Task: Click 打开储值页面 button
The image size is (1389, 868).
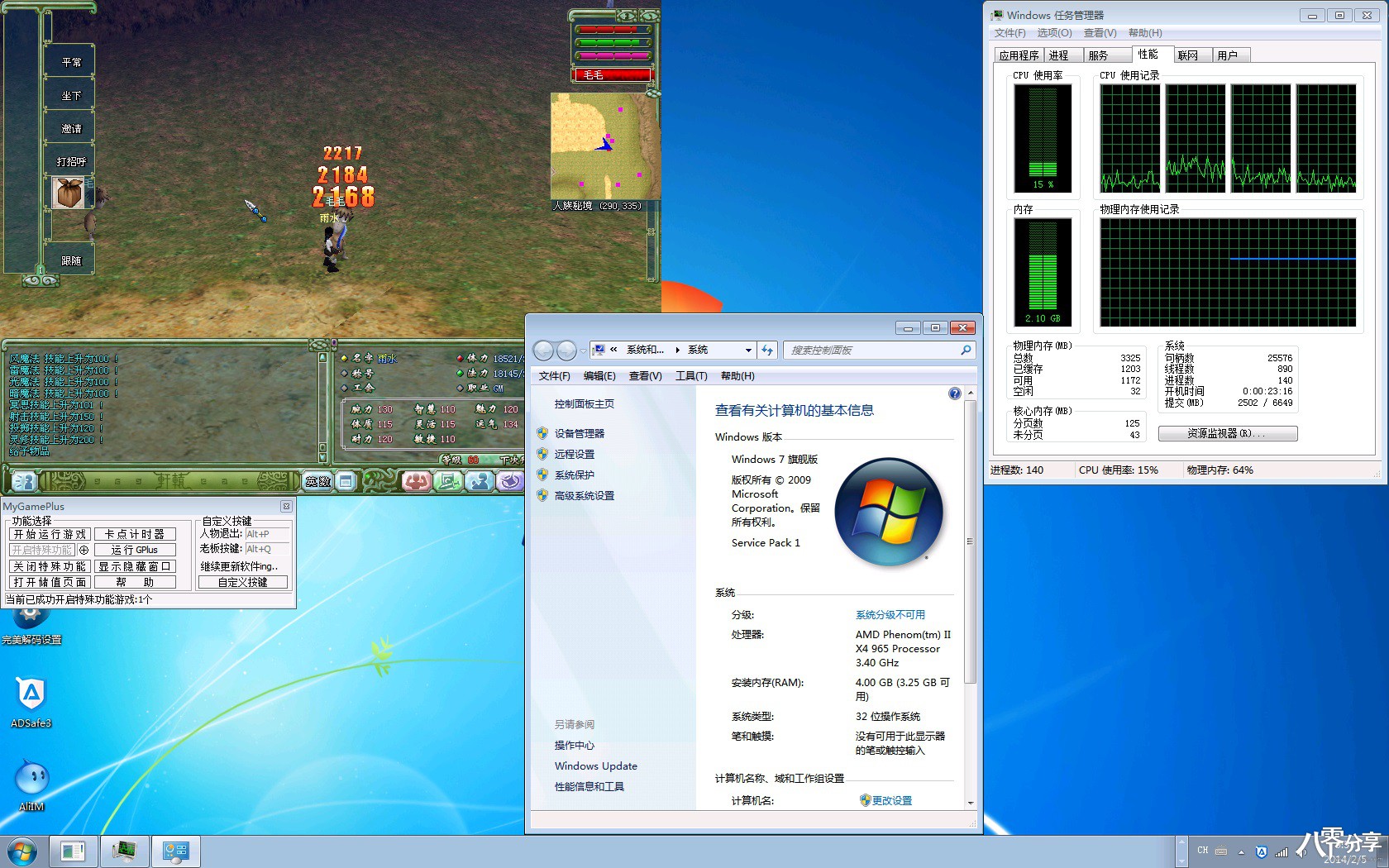Action: (50, 582)
